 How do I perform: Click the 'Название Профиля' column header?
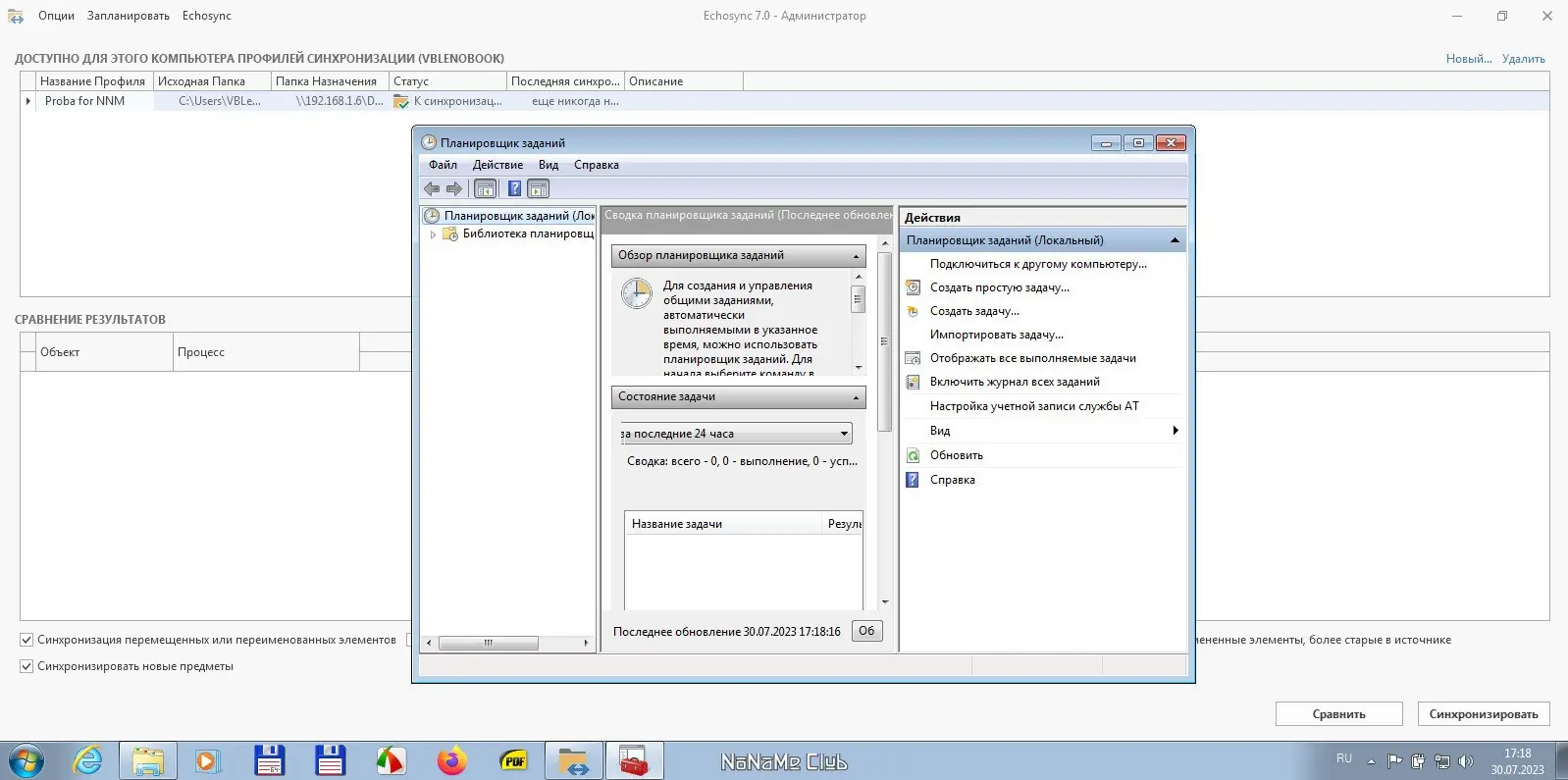94,81
